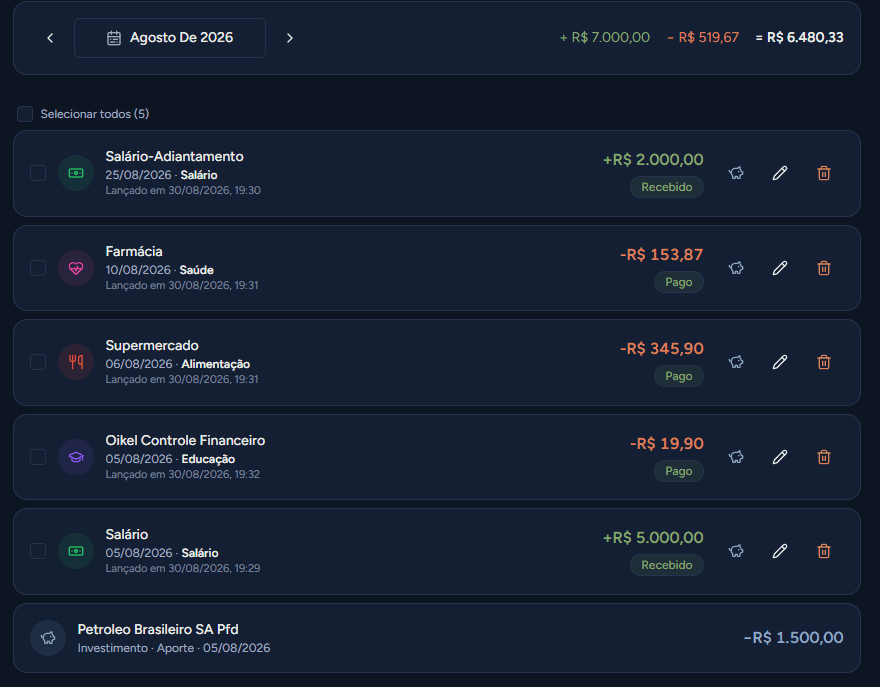The image size is (880, 687).
Task: Open the Petroleo Brasileiro SA Pfd investment row
Action: tap(437, 638)
